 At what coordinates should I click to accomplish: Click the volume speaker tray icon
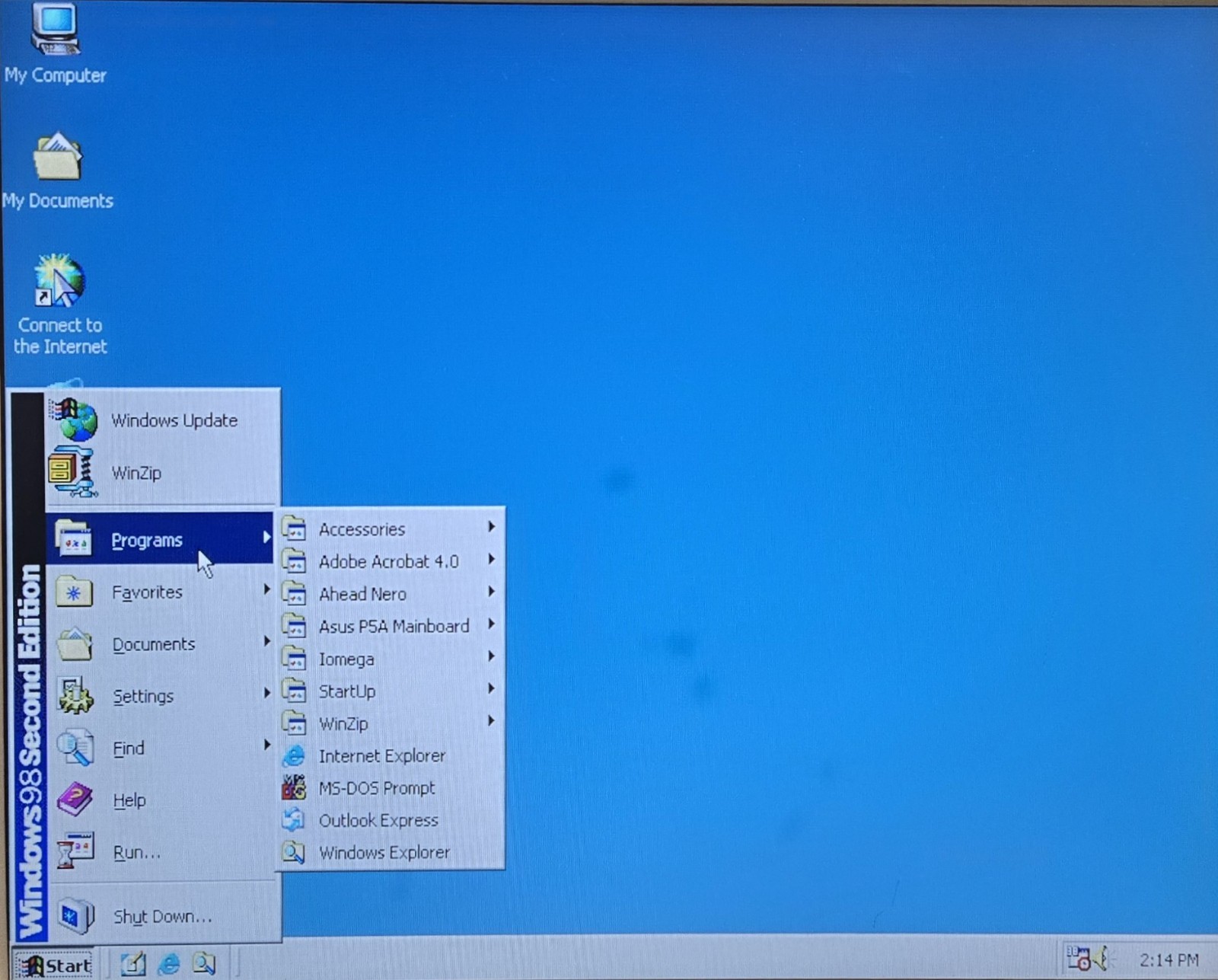click(x=1102, y=959)
